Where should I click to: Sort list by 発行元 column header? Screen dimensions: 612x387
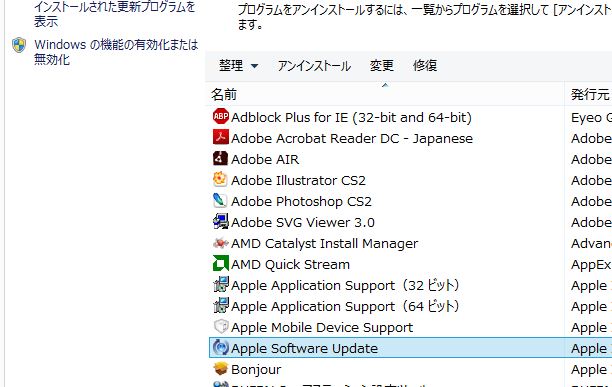tap(591, 94)
